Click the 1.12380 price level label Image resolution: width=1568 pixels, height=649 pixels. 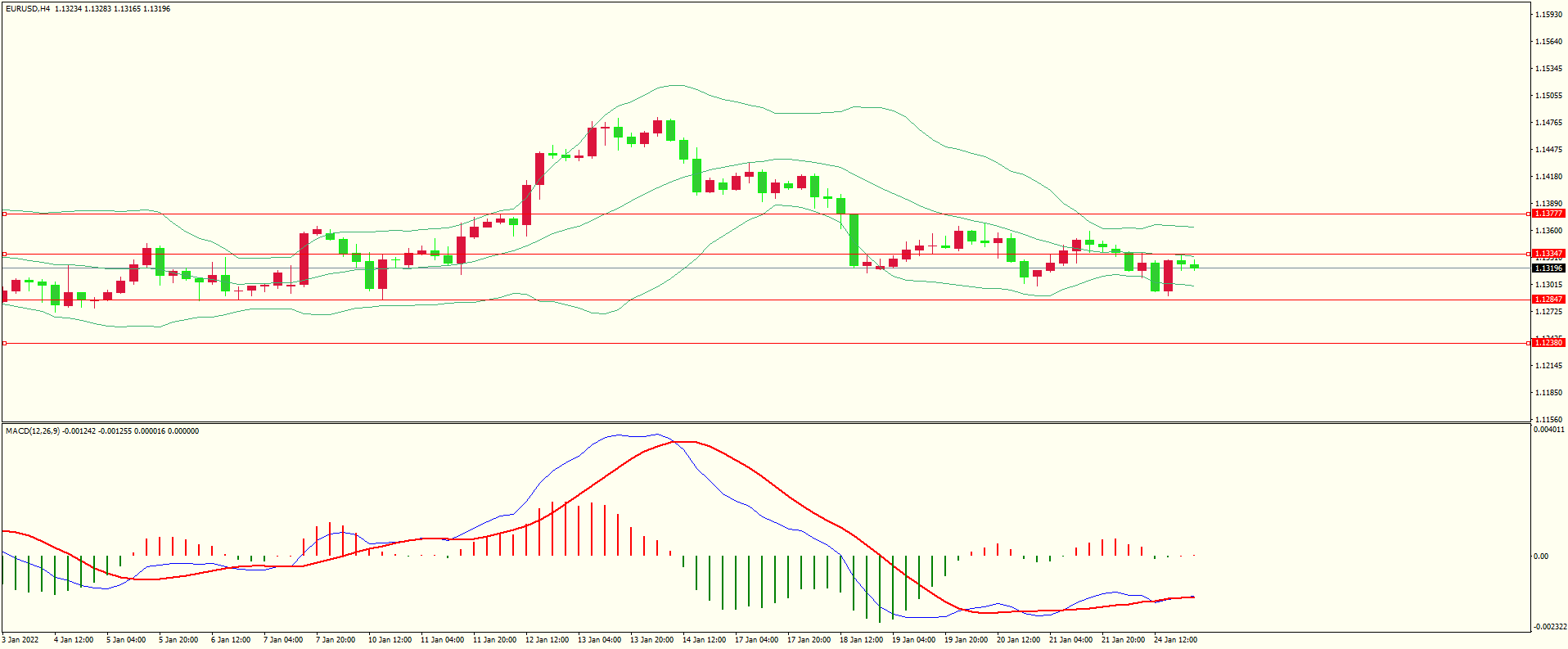1548,343
